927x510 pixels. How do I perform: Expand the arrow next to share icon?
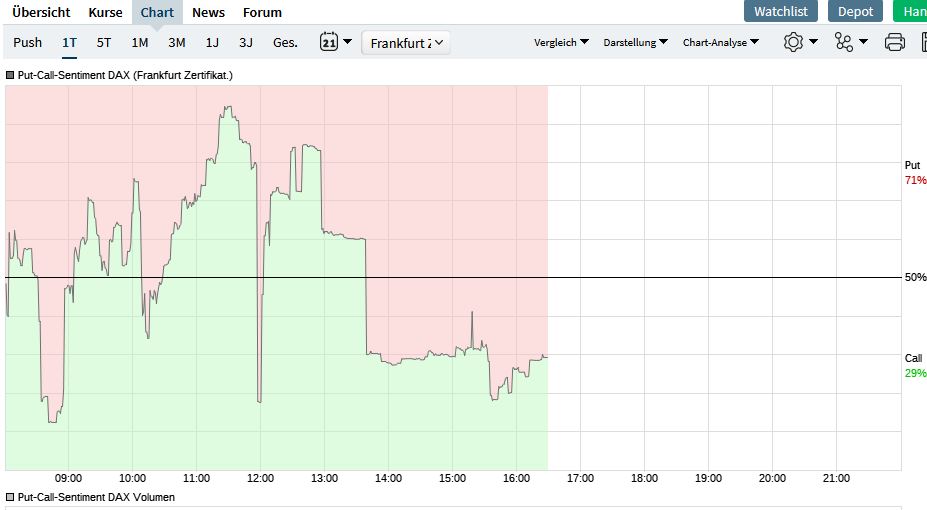click(863, 41)
